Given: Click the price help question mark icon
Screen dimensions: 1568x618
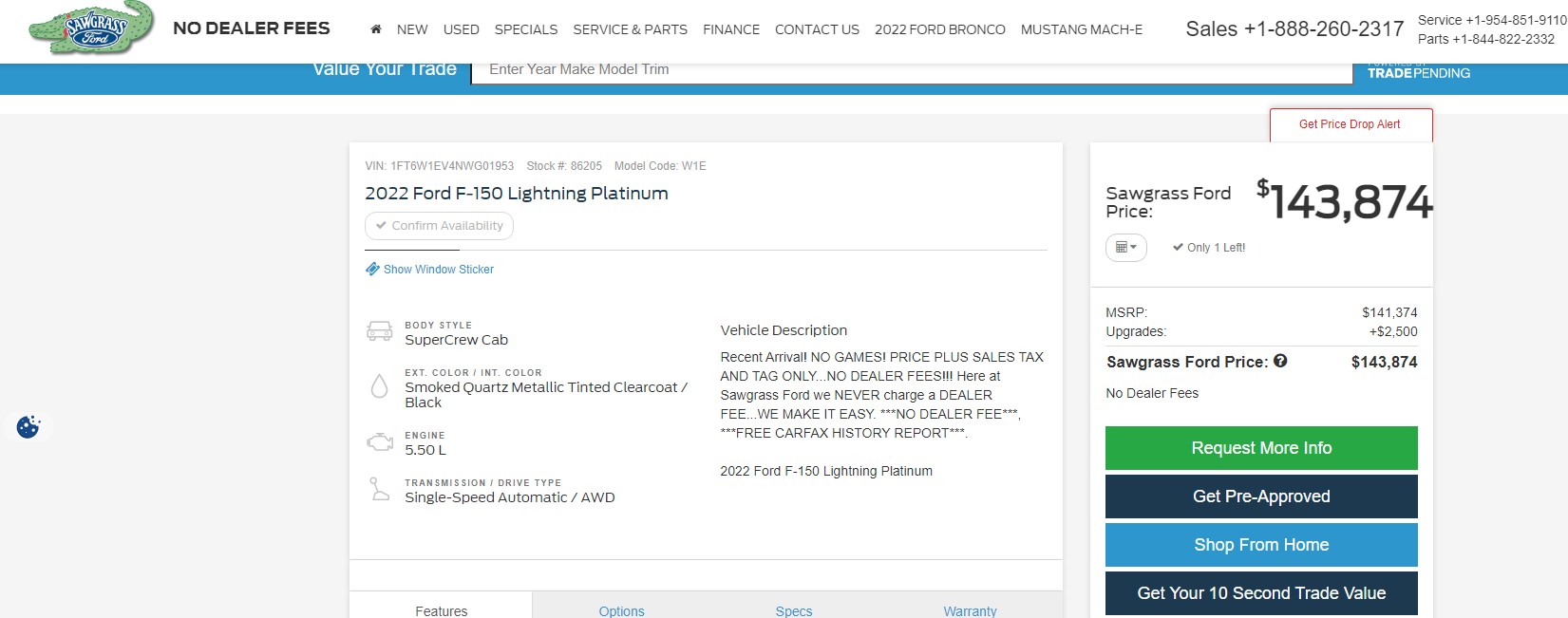Looking at the screenshot, I should (1280, 361).
